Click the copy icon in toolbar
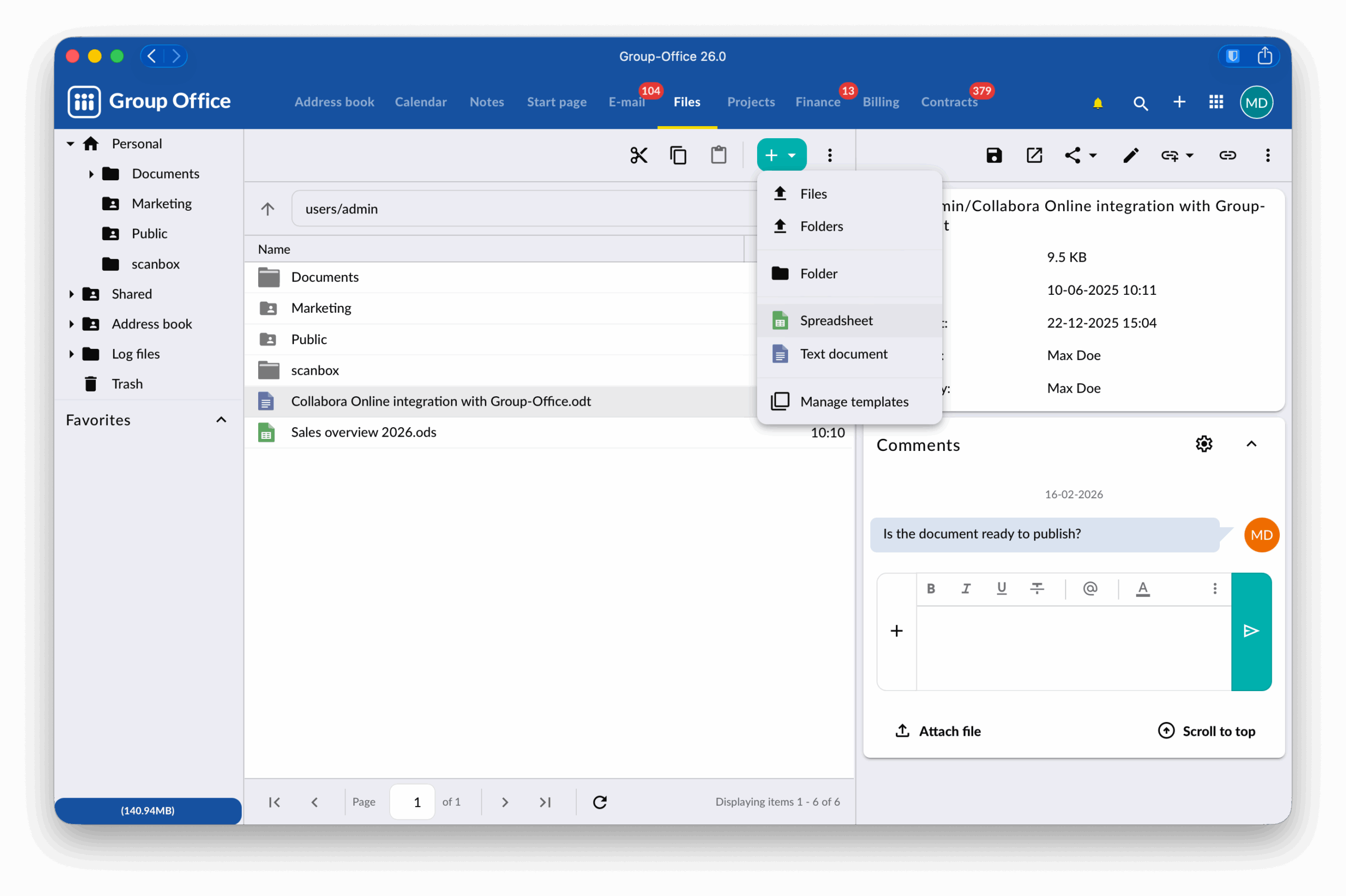Screen dimensions: 1346x896 click(x=678, y=156)
